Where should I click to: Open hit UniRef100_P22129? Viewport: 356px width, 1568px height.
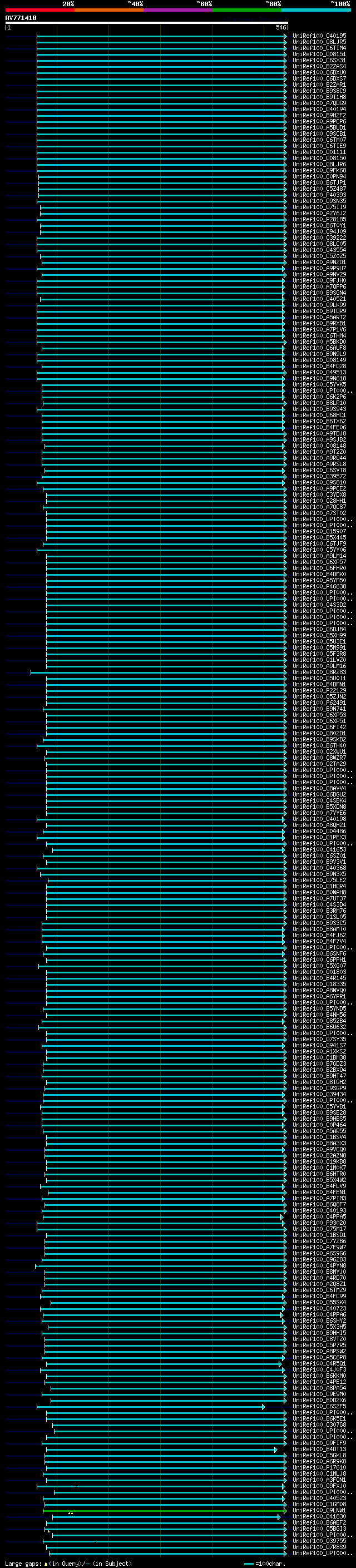tap(319, 691)
